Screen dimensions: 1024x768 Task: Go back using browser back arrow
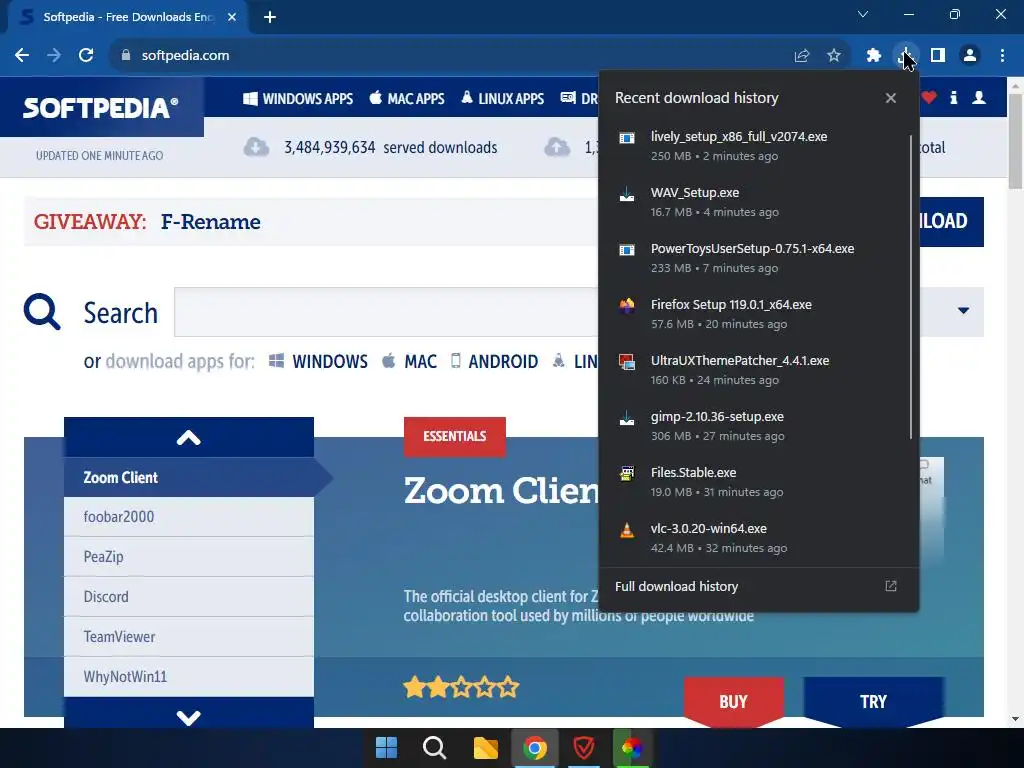click(22, 56)
